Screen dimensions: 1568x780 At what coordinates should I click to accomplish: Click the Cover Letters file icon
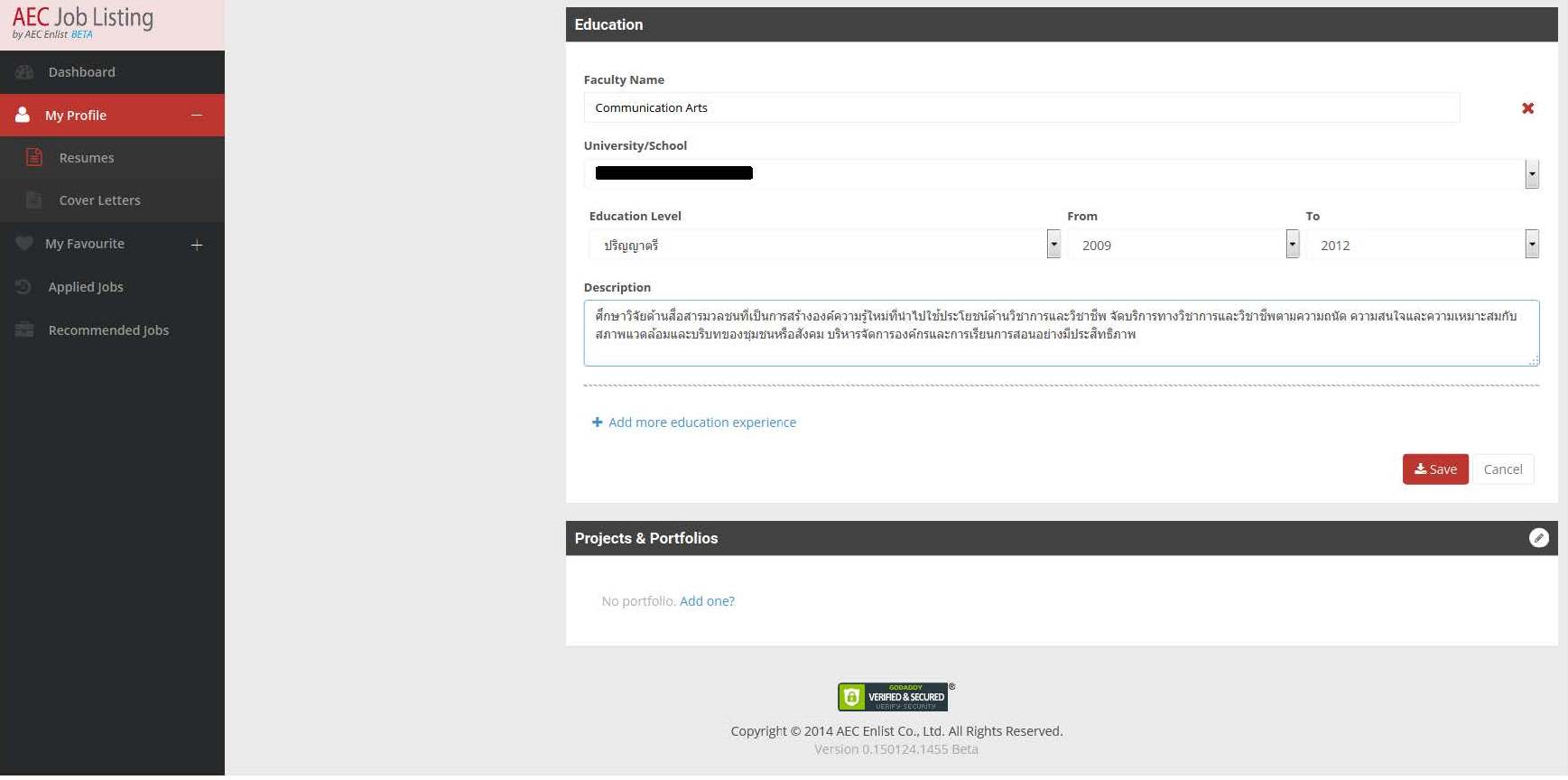(x=34, y=200)
